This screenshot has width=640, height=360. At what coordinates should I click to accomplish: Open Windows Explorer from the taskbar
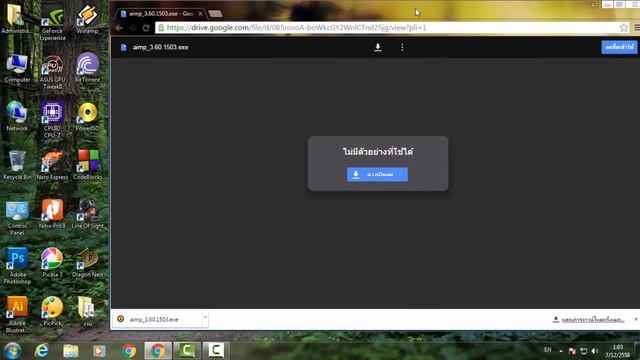point(71,351)
